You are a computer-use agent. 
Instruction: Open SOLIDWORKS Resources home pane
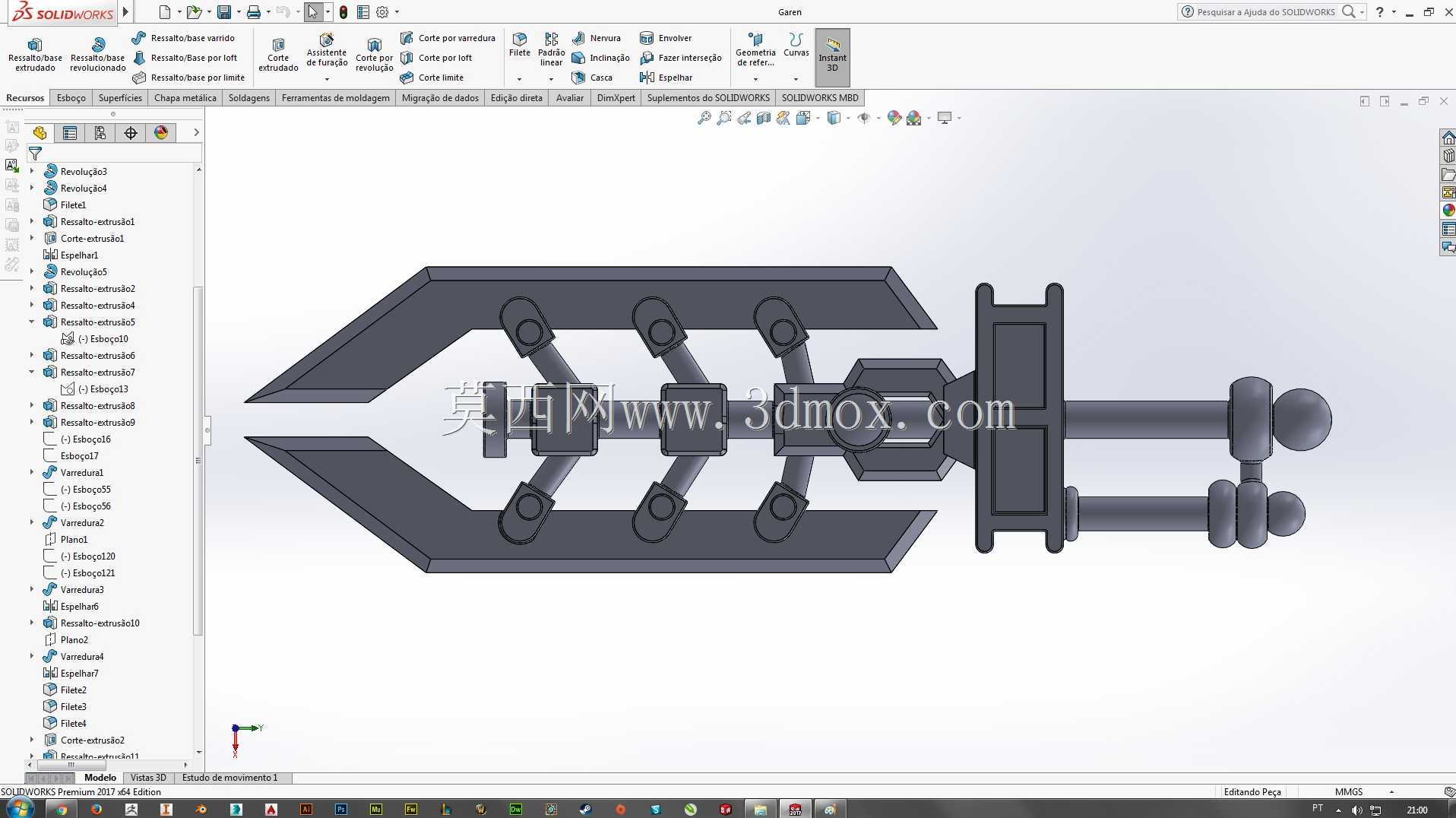point(1448,138)
